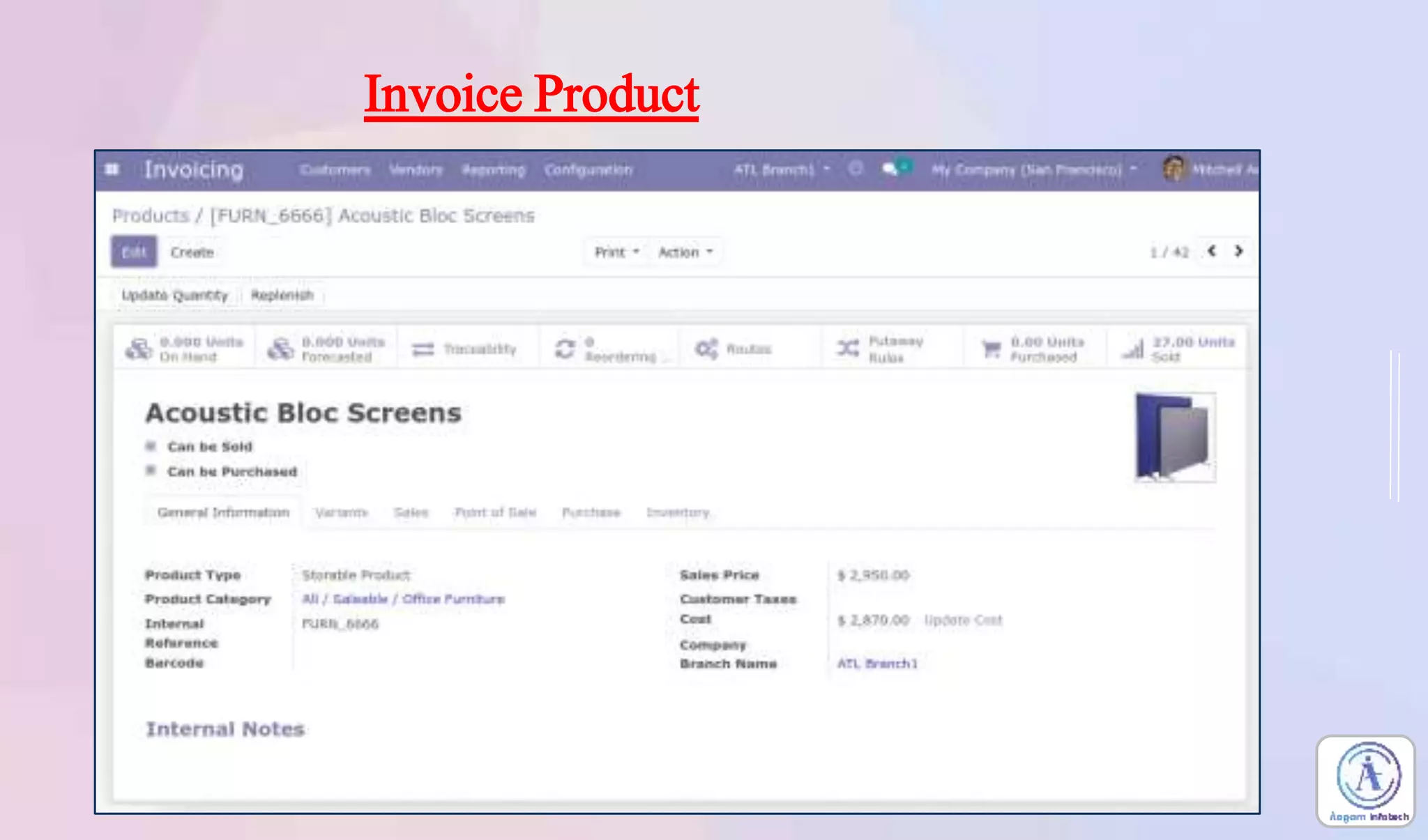Open Units Forecasted stat
The image size is (1428, 840).
tap(326, 349)
